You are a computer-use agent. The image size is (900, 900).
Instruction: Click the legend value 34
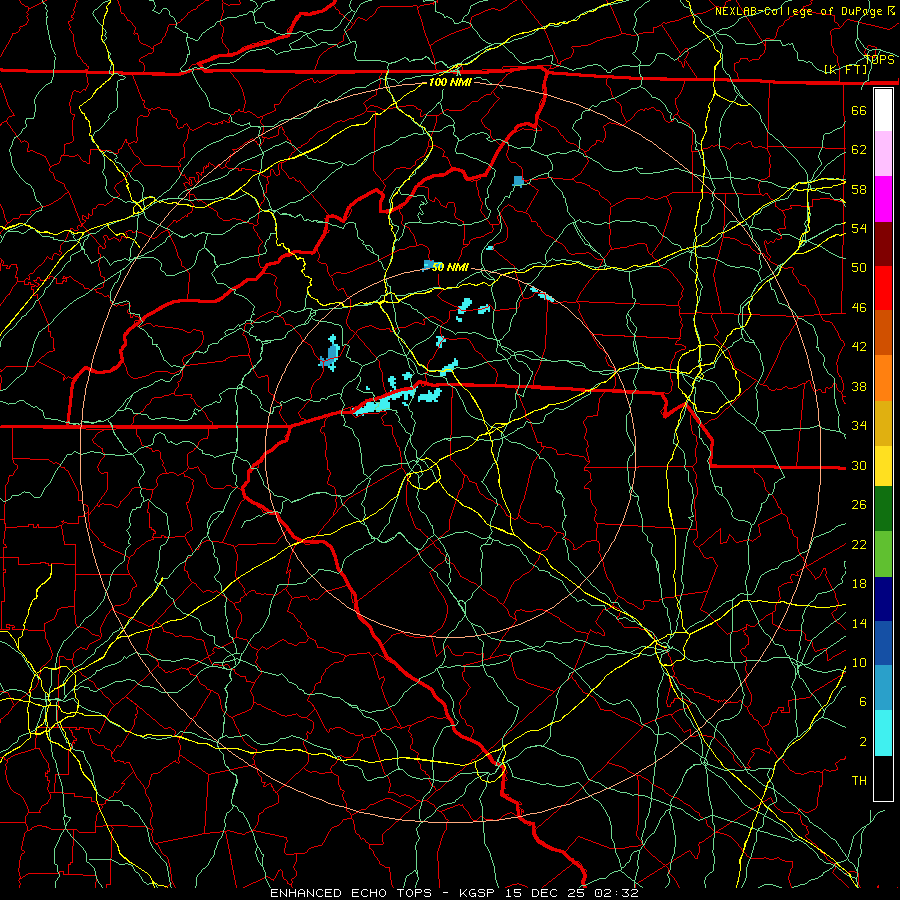(859, 426)
